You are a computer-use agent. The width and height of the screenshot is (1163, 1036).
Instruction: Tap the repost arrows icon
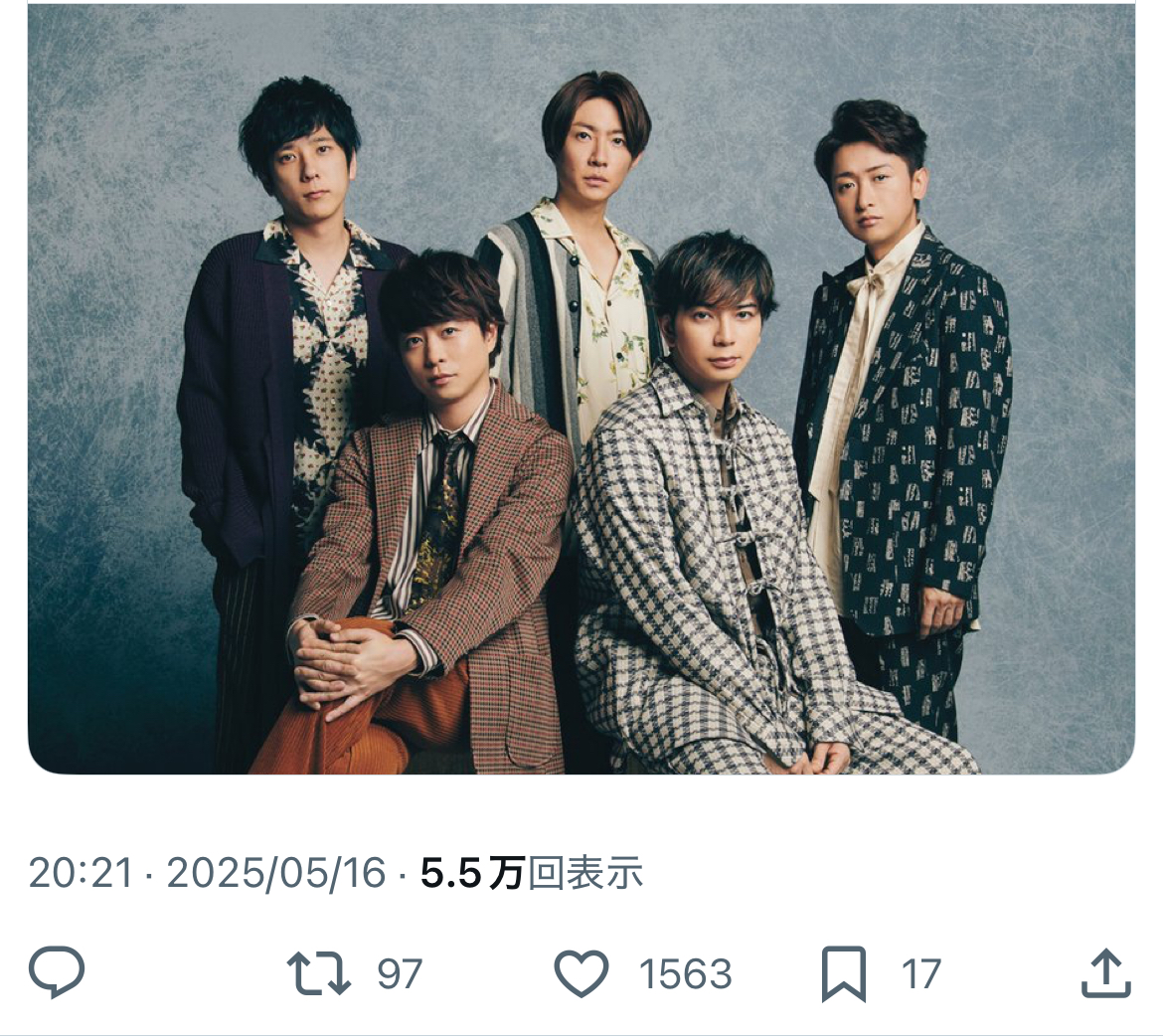(x=319, y=972)
